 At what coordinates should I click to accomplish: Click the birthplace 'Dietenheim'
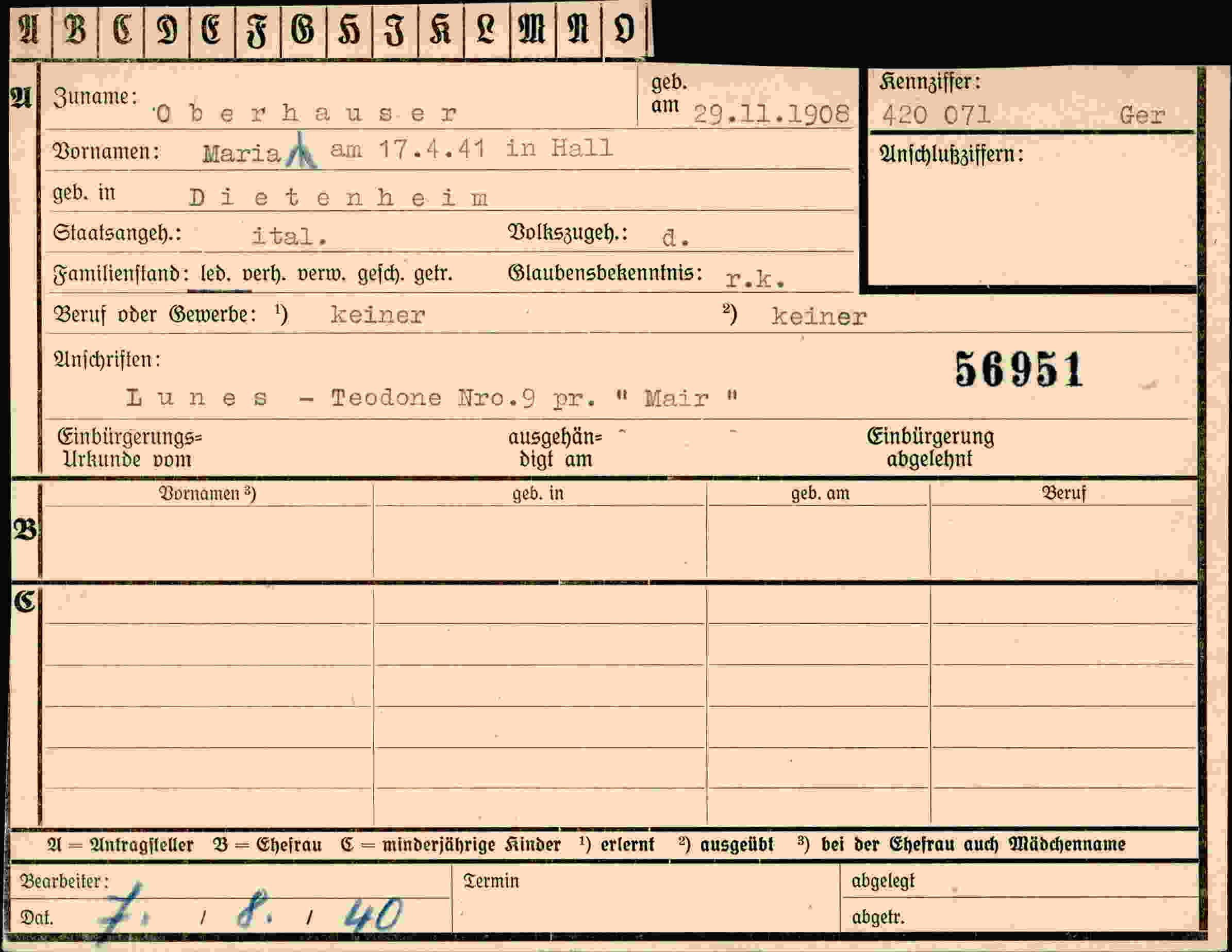tap(339, 198)
